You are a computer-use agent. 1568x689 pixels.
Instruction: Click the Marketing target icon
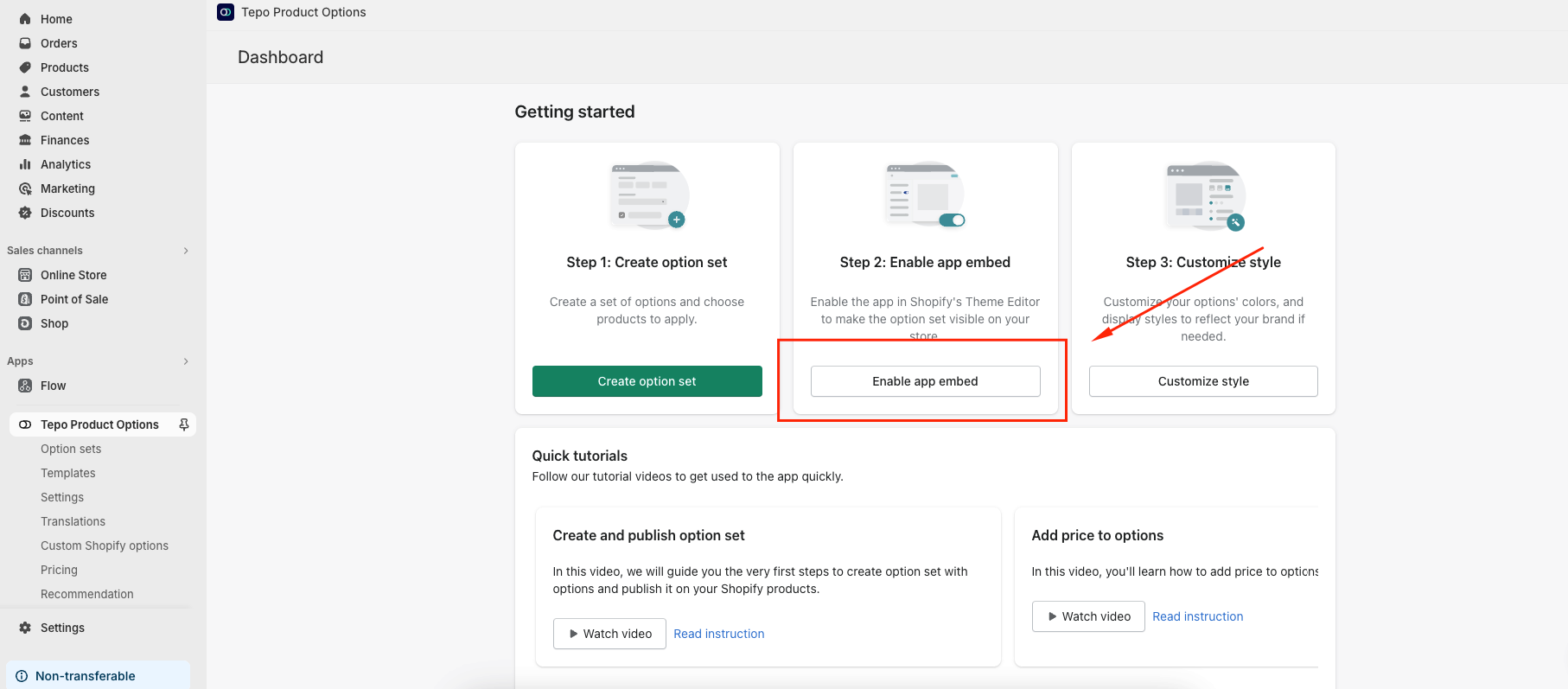25,188
